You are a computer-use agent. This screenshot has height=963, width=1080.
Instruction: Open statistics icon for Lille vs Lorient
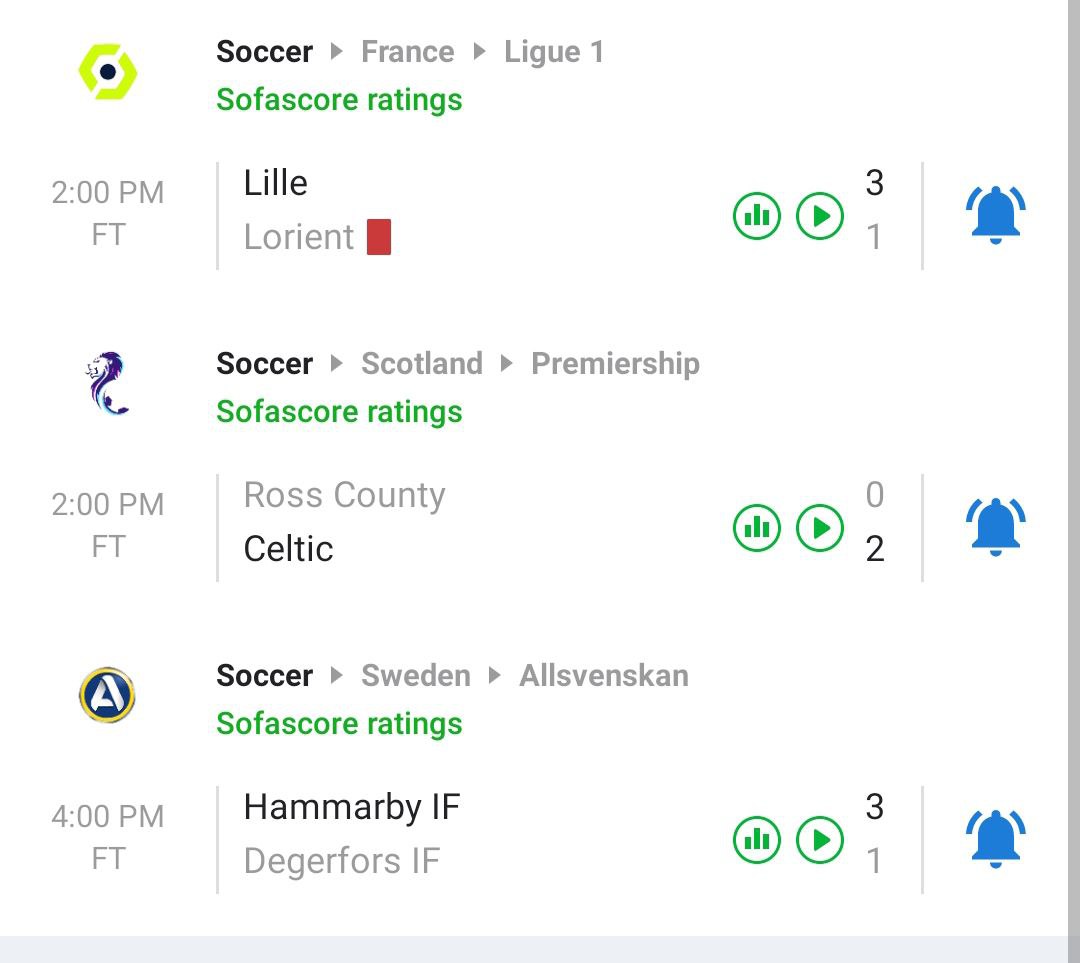pyautogui.click(x=757, y=216)
